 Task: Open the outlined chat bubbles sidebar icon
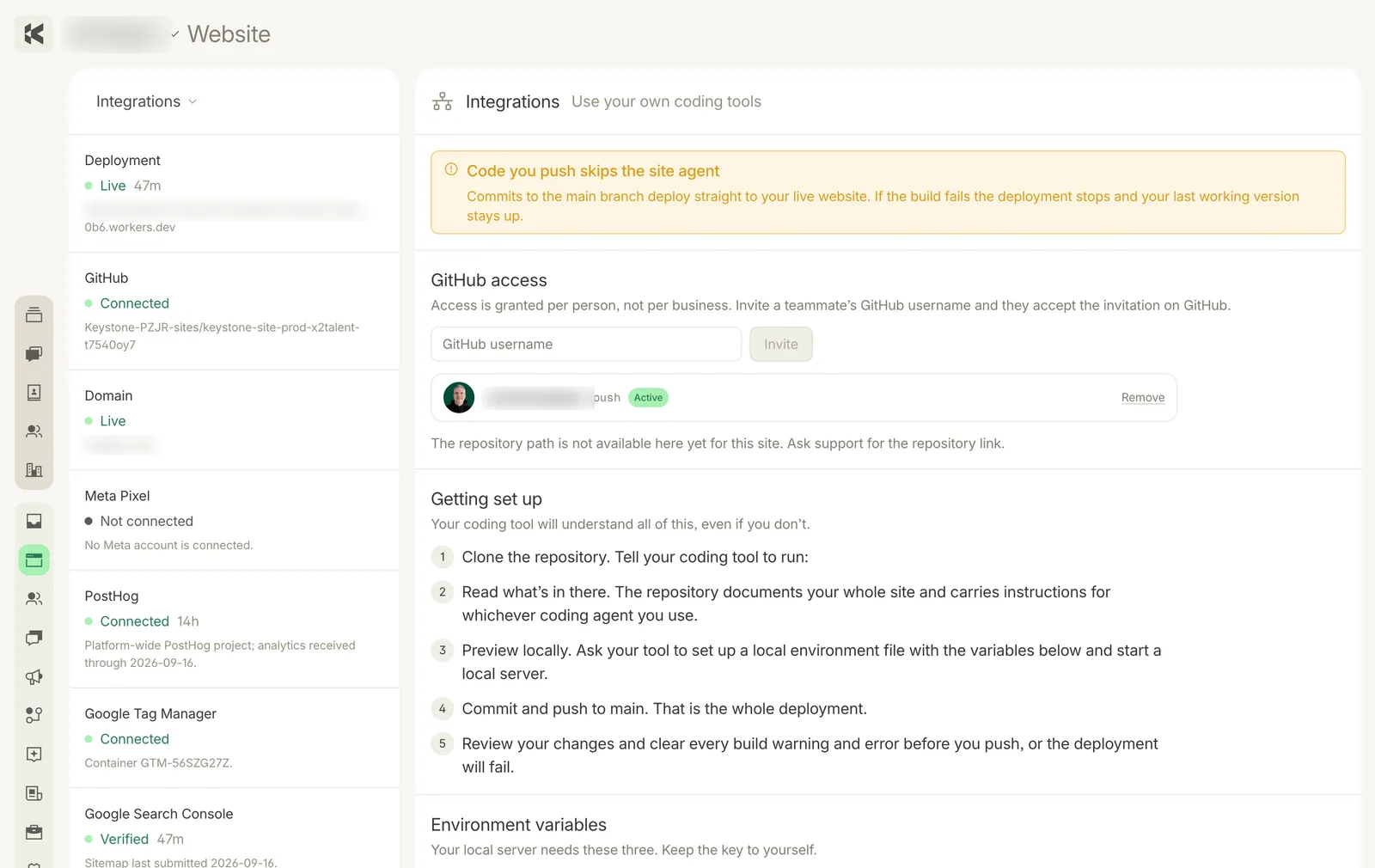(x=34, y=638)
